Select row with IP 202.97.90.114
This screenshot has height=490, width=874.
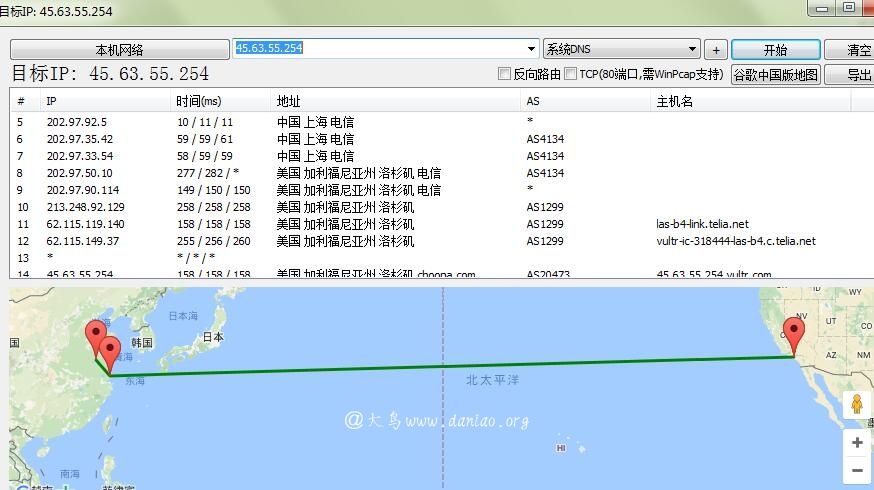tap(441, 190)
